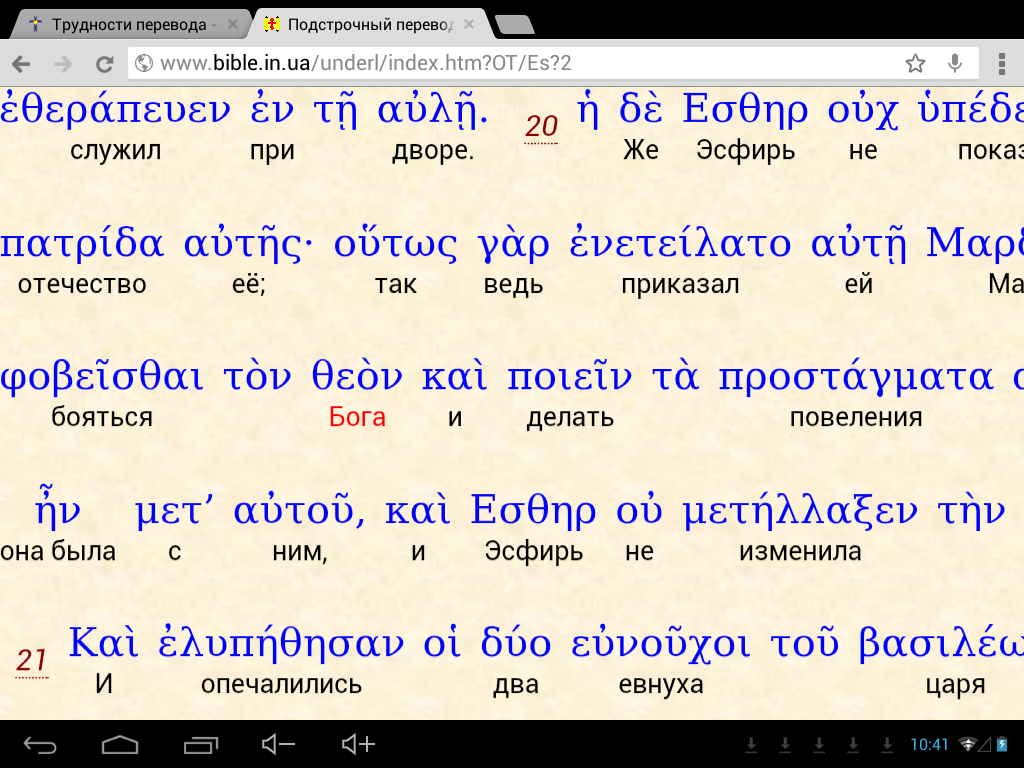This screenshot has height=768, width=1024.
Task: Switch to the Трудности перевода tab
Action: (128, 24)
